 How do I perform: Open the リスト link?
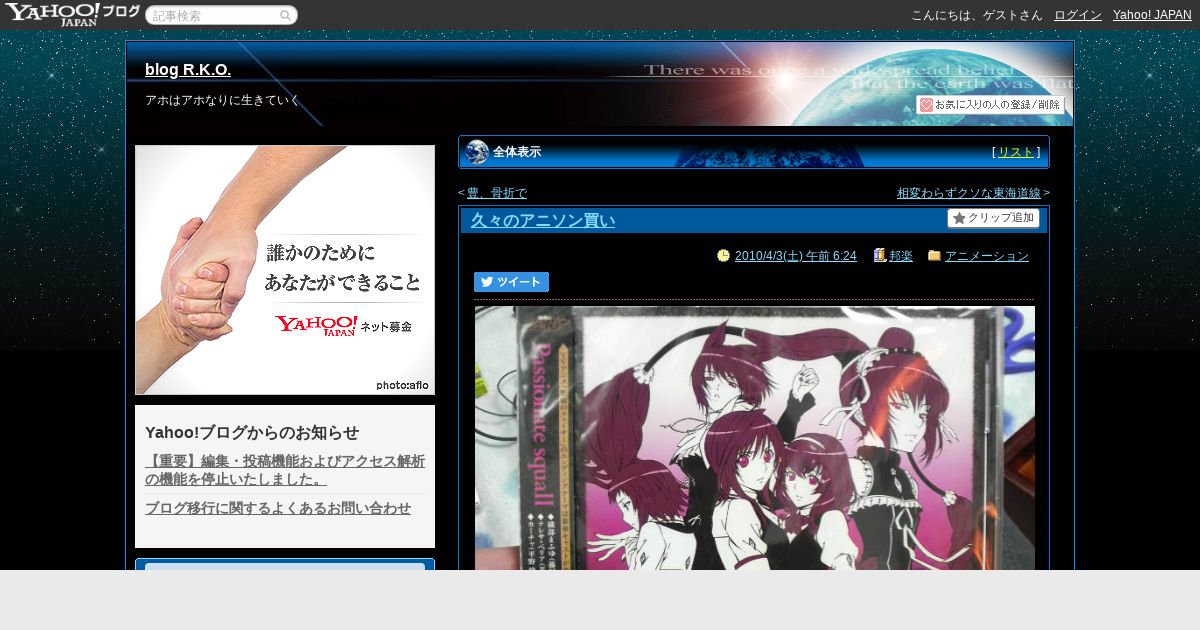click(x=1016, y=152)
